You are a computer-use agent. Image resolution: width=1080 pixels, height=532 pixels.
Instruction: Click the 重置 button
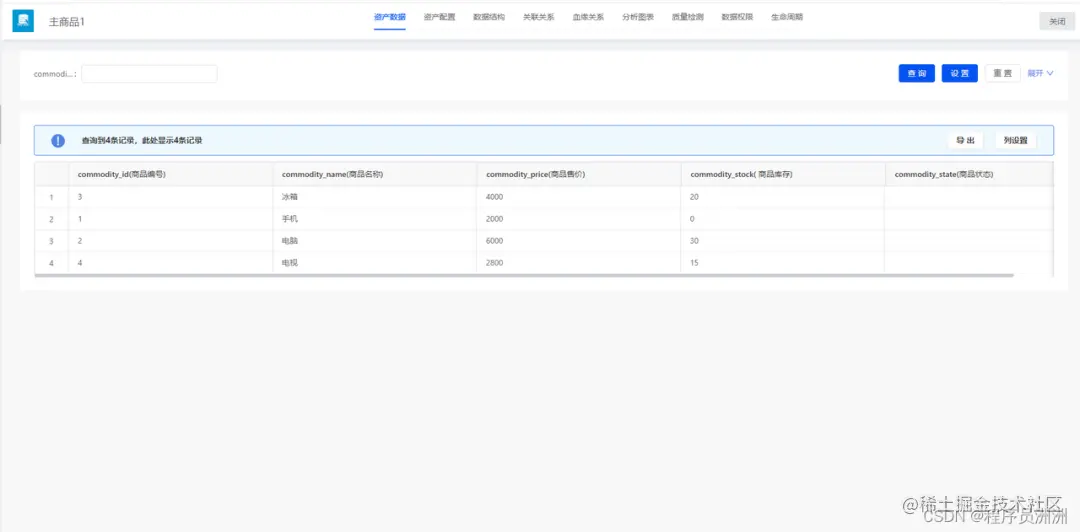pyautogui.click(x=1003, y=74)
